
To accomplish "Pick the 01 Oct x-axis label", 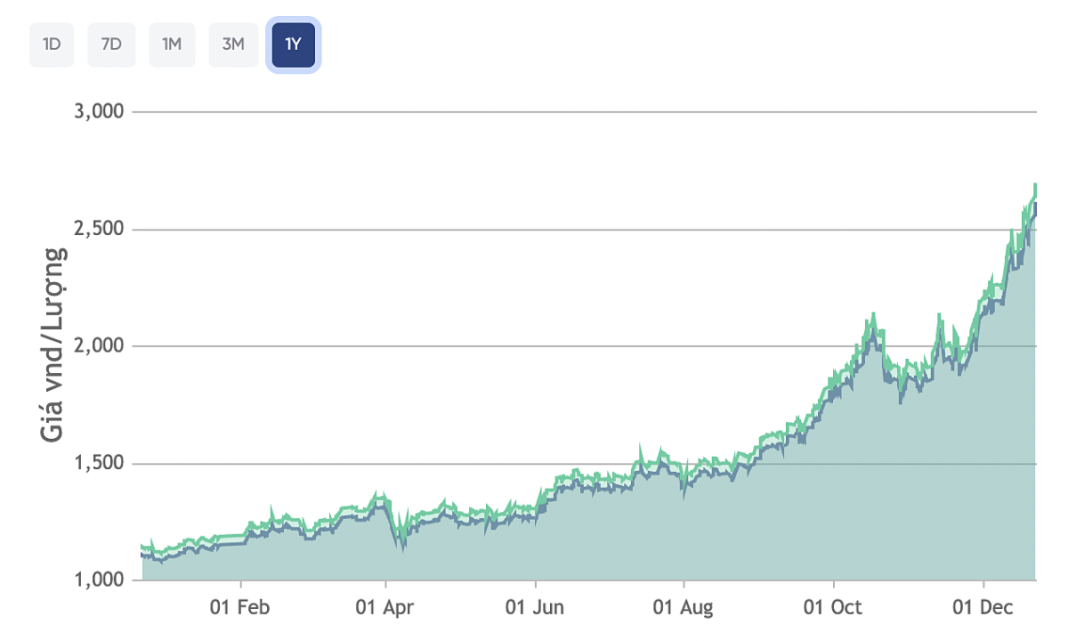I will tap(833, 607).
